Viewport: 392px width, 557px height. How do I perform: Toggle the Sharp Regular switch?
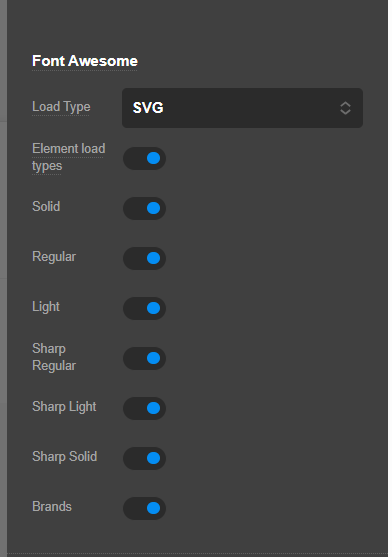click(145, 358)
